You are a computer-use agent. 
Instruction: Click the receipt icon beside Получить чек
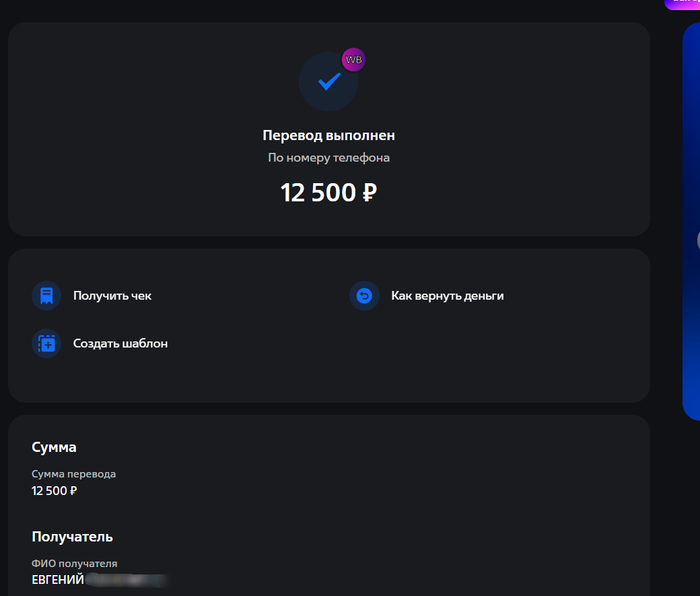[x=46, y=296]
